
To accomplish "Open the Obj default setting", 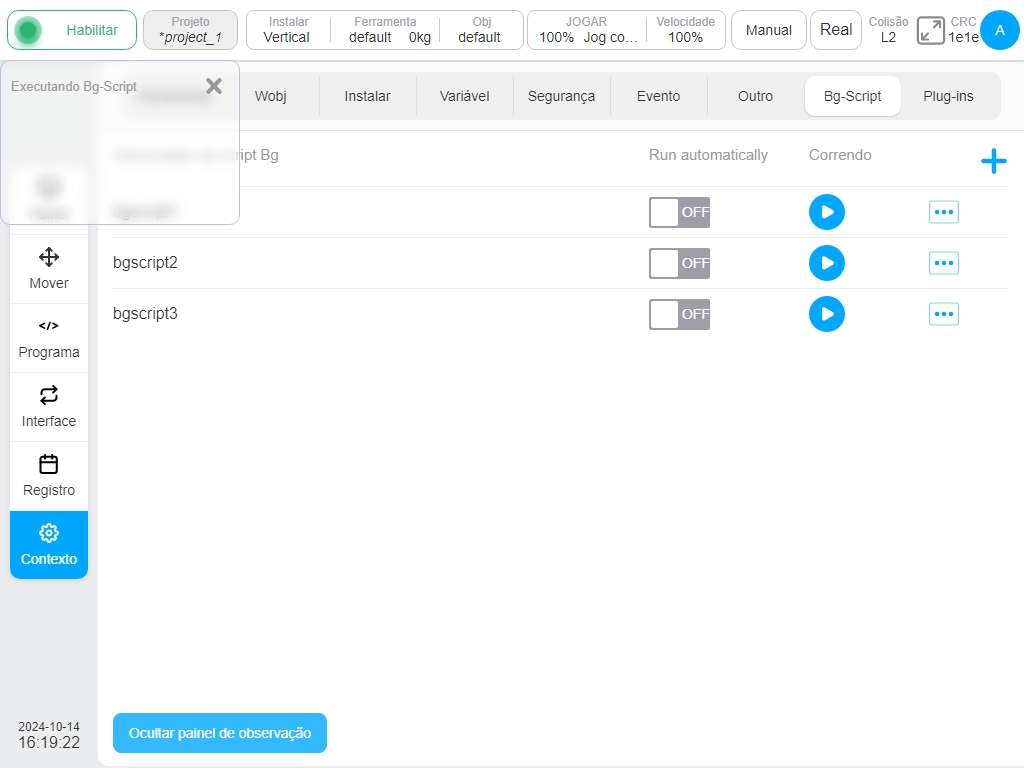I will coord(481,30).
